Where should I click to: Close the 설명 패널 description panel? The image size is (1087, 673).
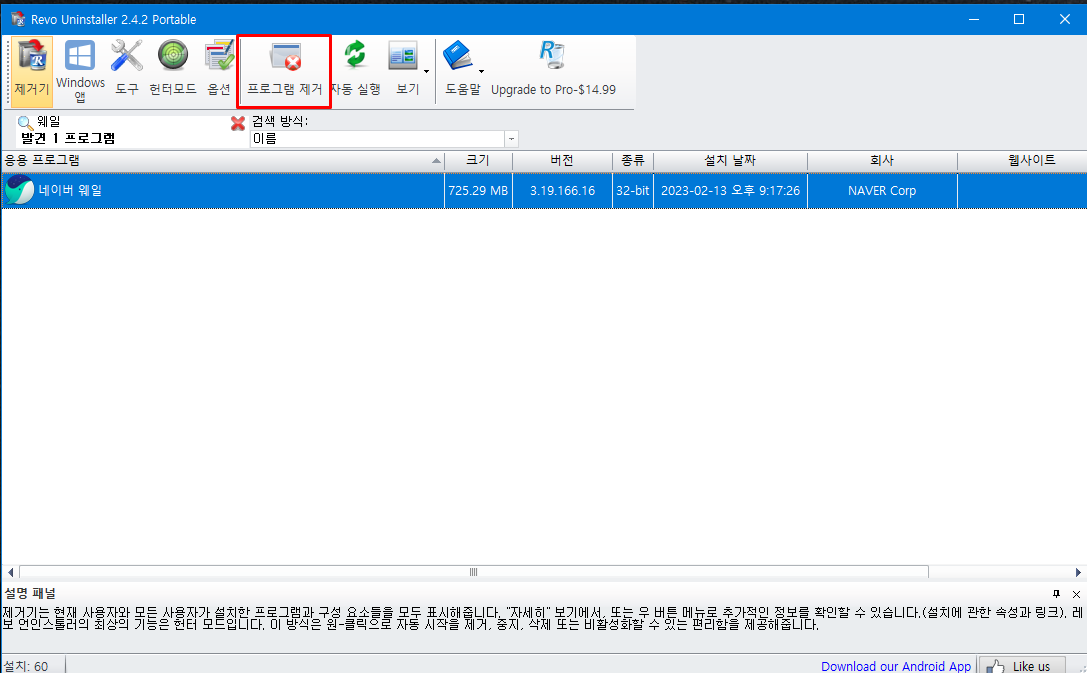coord(1076,593)
